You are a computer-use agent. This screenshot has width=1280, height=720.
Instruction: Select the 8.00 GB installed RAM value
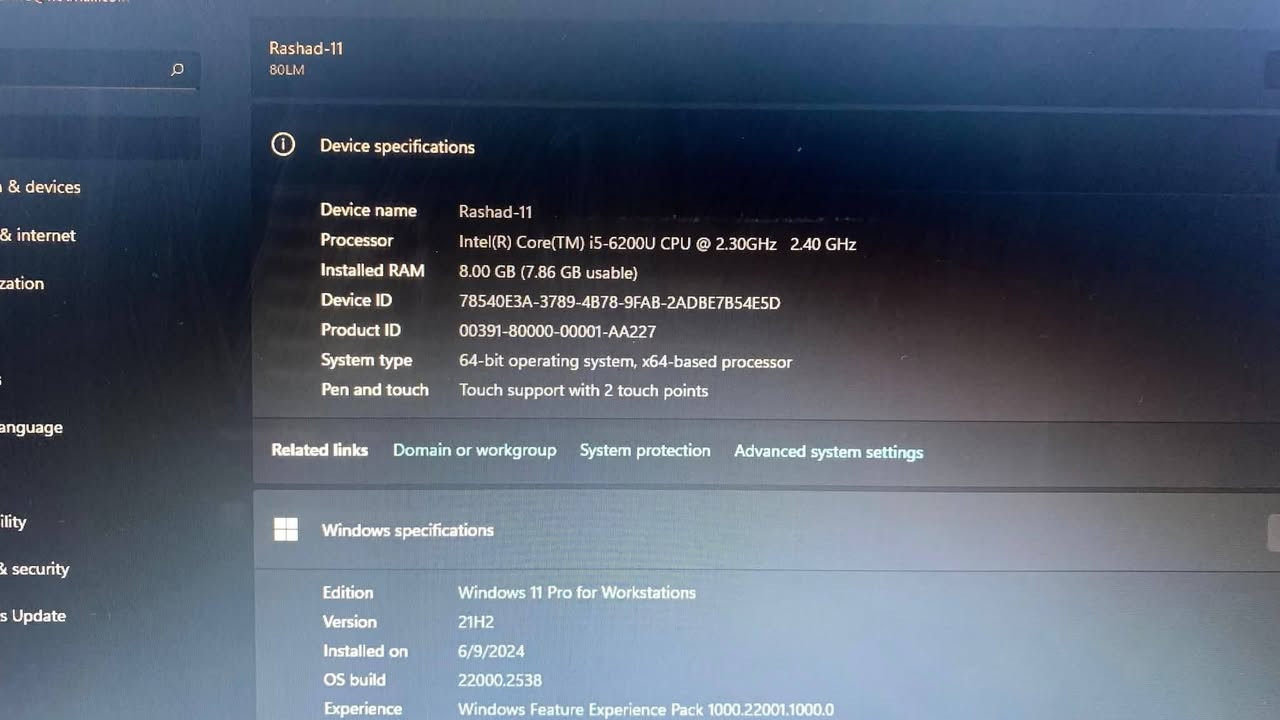(547, 272)
